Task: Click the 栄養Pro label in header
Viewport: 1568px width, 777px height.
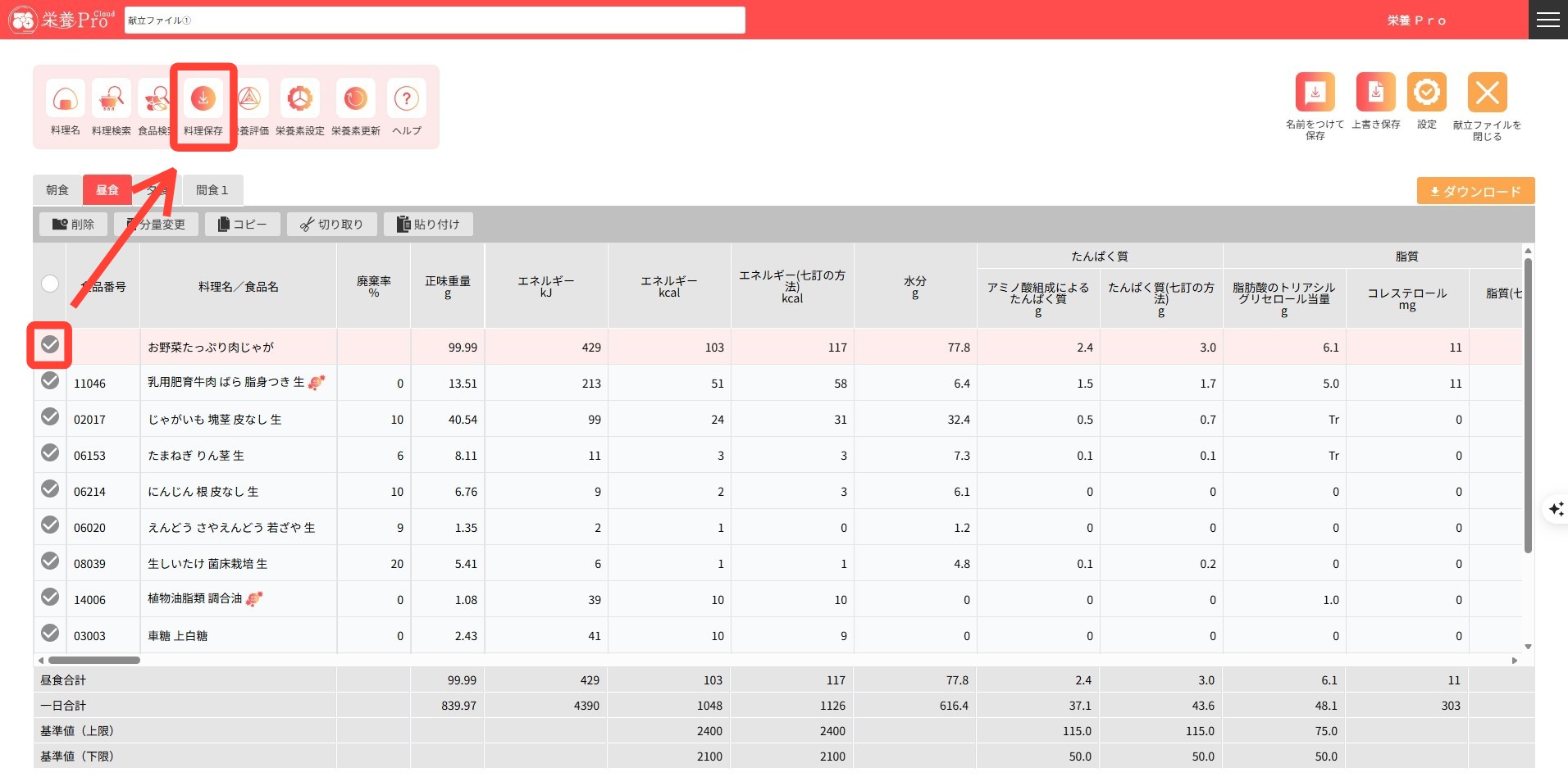Action: pyautogui.click(x=1417, y=20)
